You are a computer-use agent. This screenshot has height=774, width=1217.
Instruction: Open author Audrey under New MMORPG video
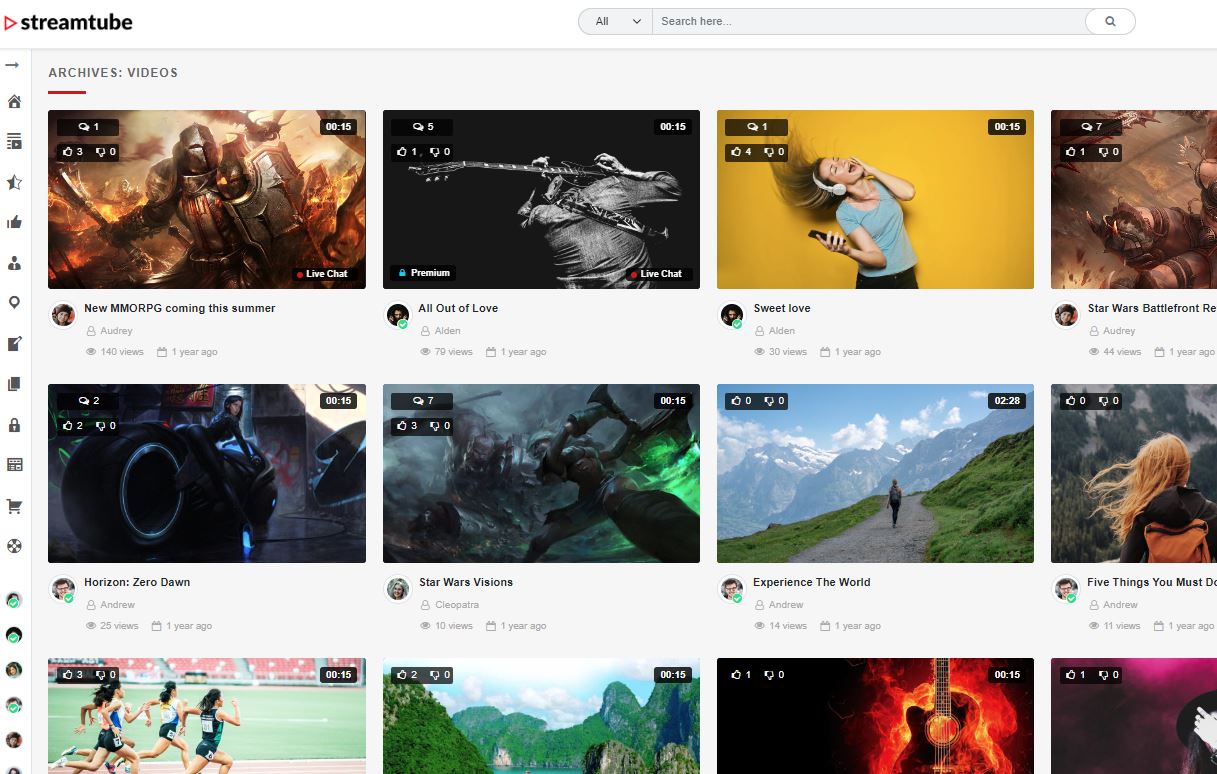[116, 331]
